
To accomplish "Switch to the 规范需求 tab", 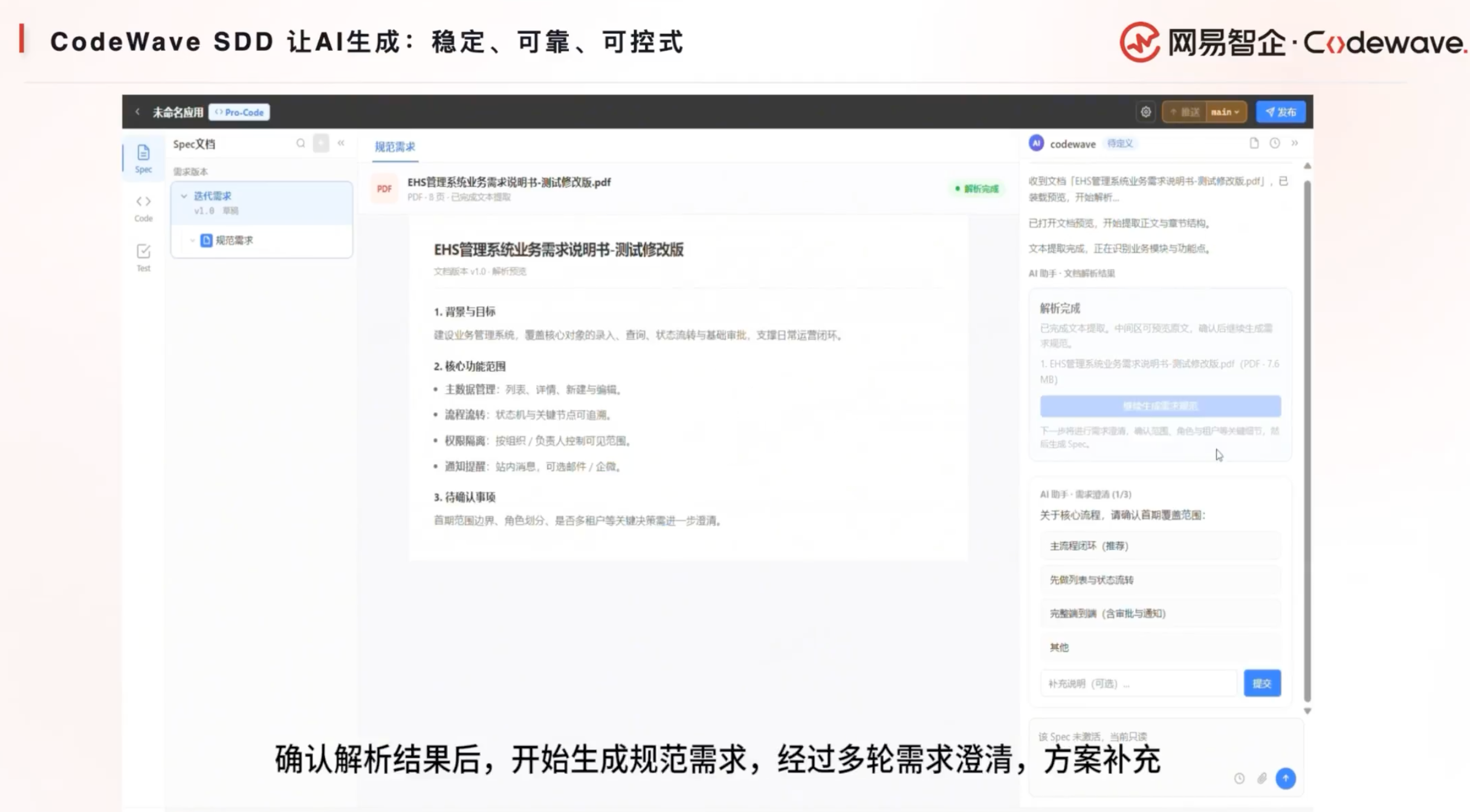I will [x=395, y=146].
